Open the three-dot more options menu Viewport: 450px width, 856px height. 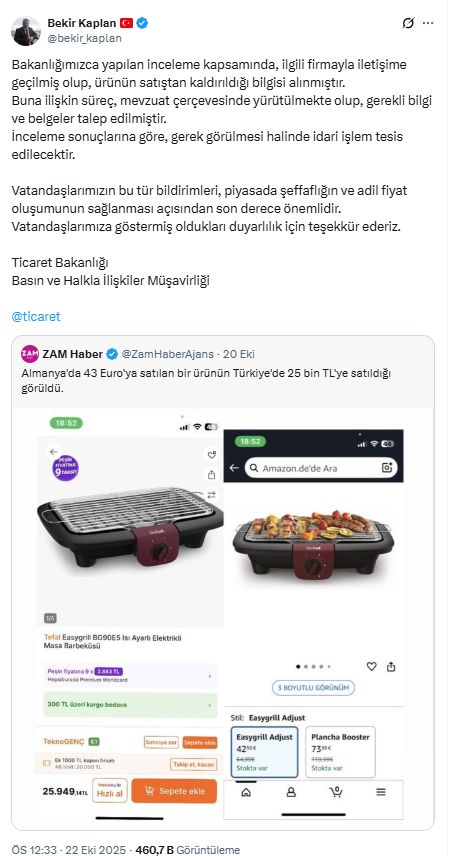coord(429,23)
